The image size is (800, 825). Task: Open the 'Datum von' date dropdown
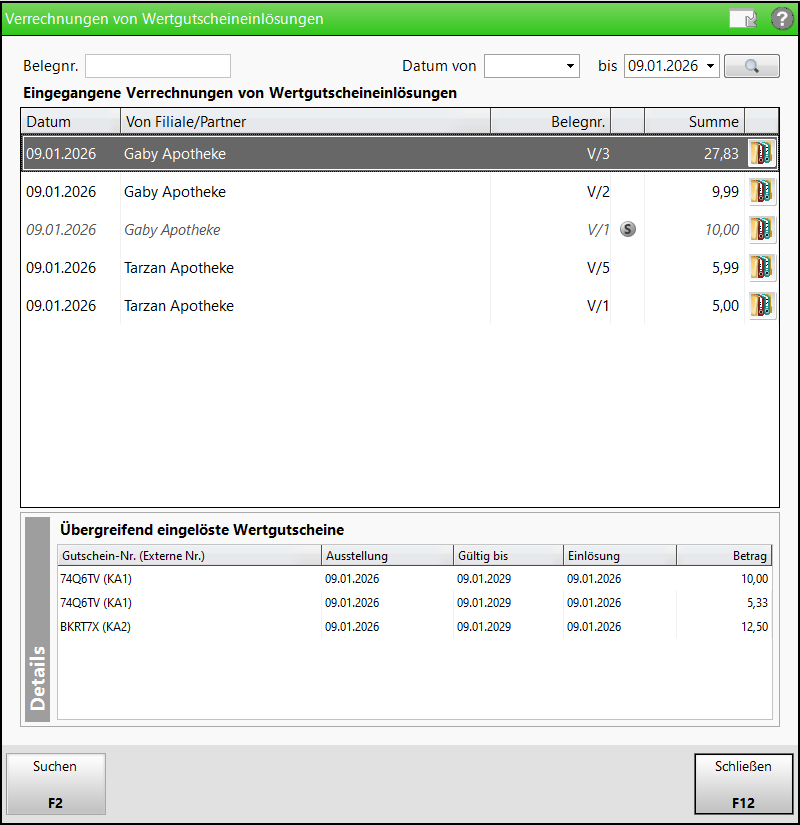571,66
